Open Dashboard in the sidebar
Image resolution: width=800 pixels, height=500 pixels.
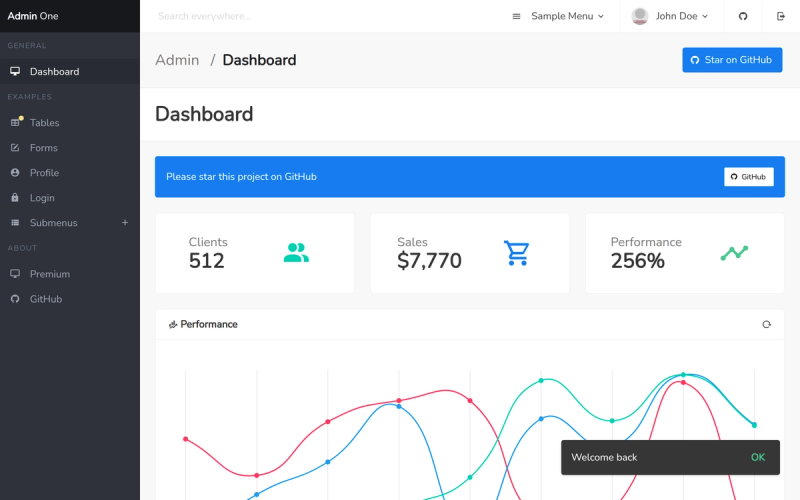point(70,71)
